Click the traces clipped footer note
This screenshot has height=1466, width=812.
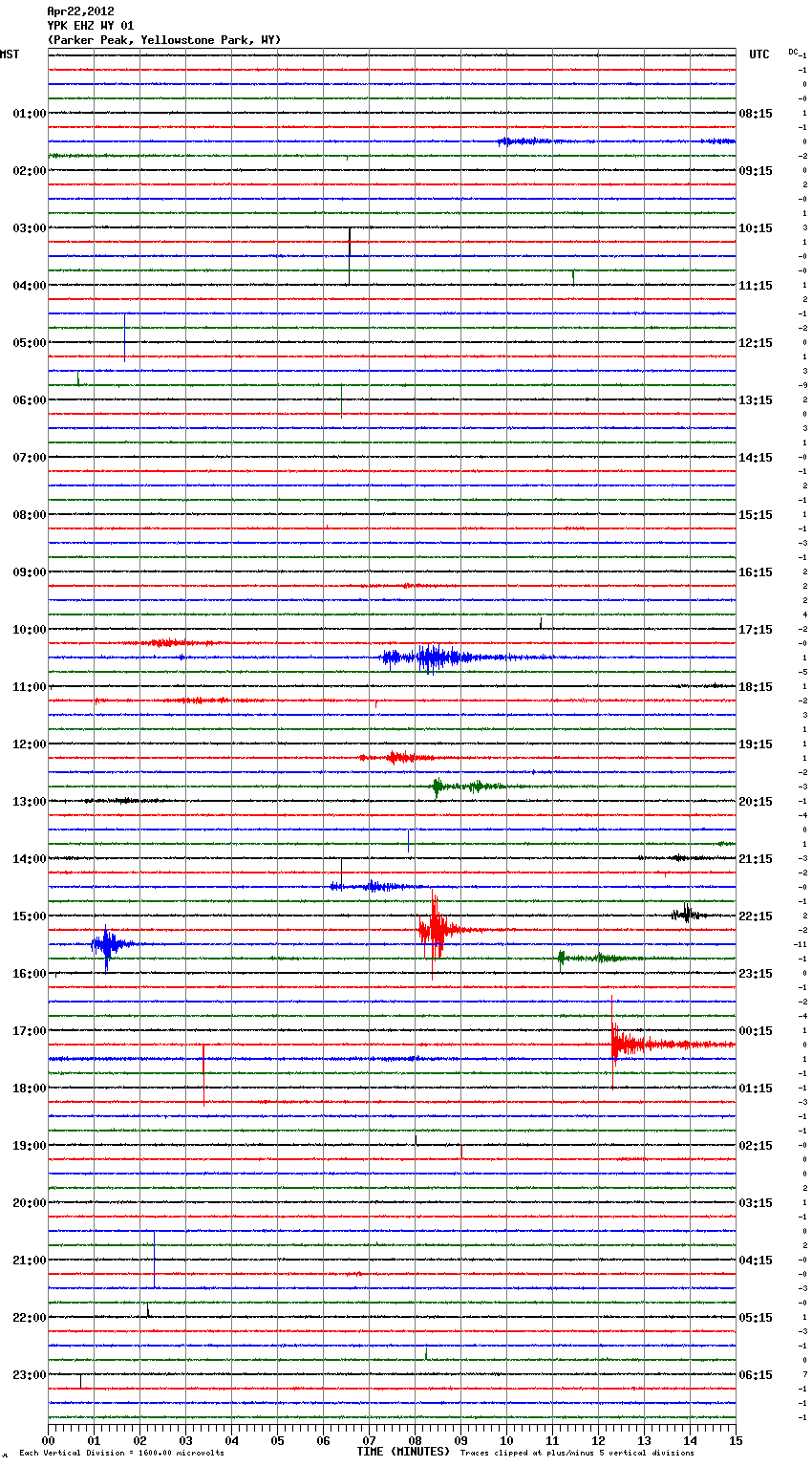(577, 1454)
